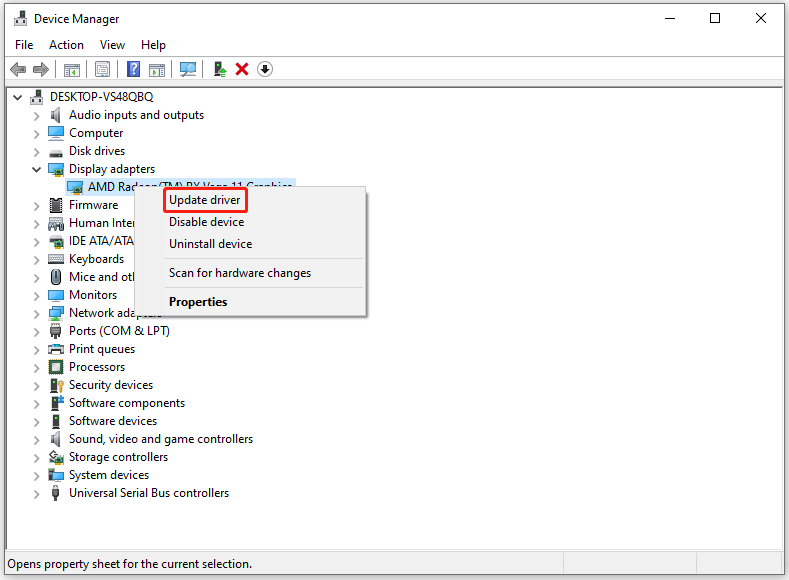Click the Help question mark toolbar icon
Image resolution: width=789 pixels, height=580 pixels.
(133, 69)
